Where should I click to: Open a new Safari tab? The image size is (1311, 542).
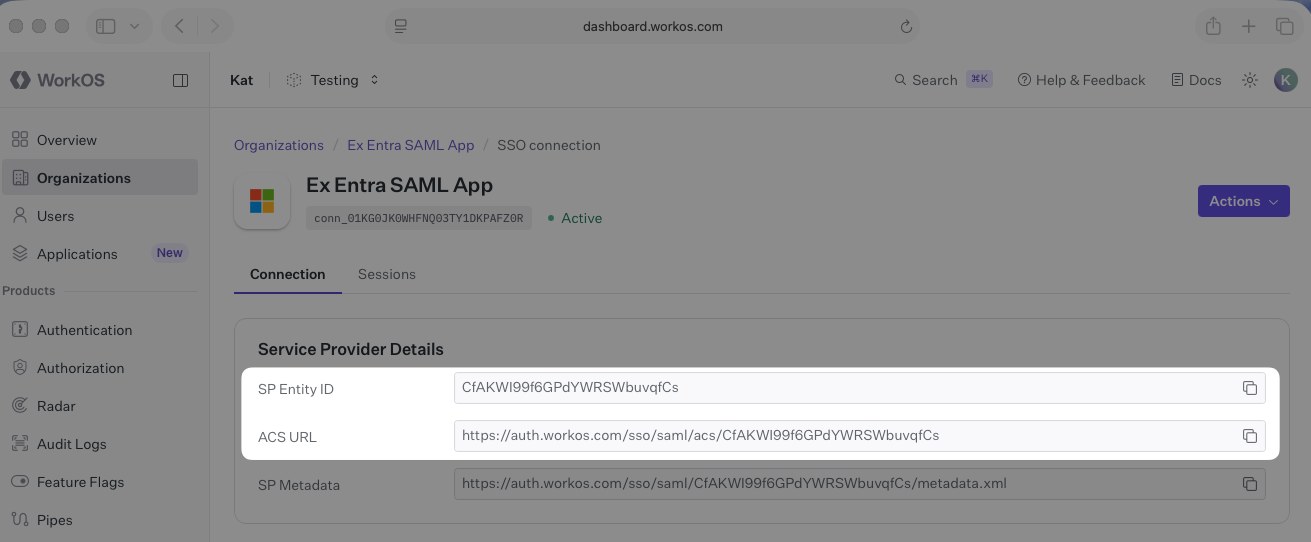tap(1248, 27)
